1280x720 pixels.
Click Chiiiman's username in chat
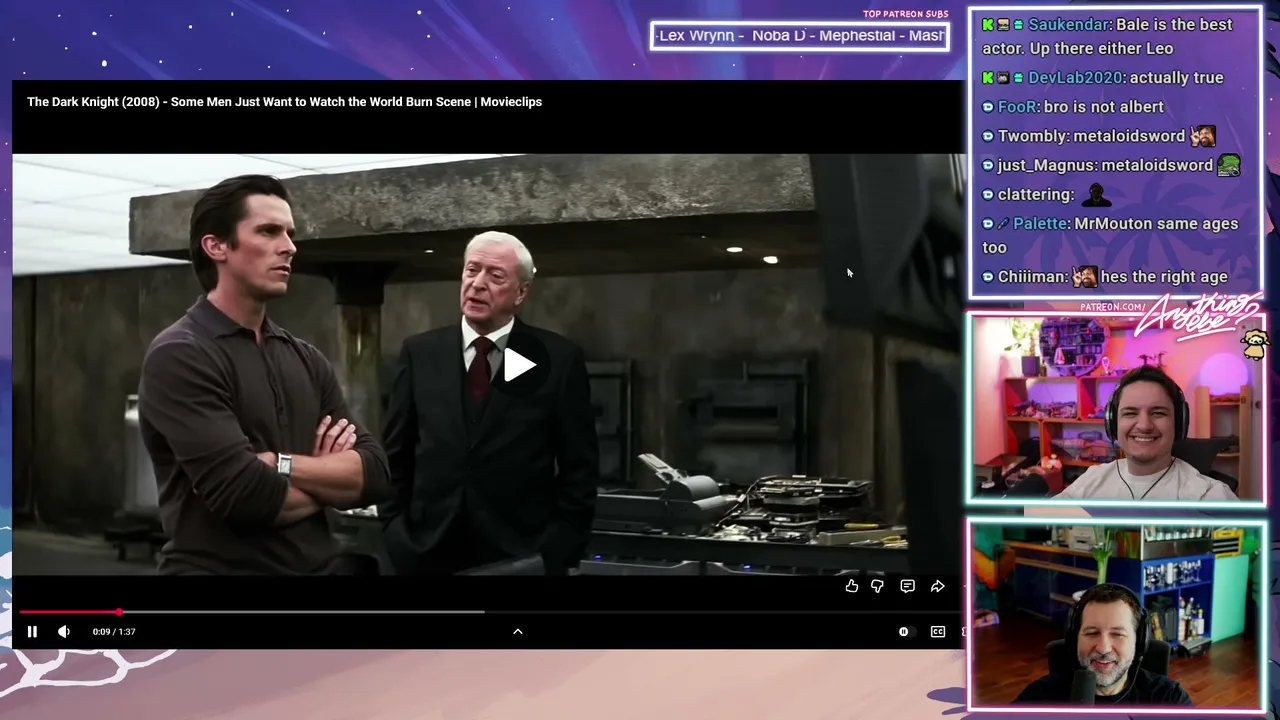(1031, 277)
